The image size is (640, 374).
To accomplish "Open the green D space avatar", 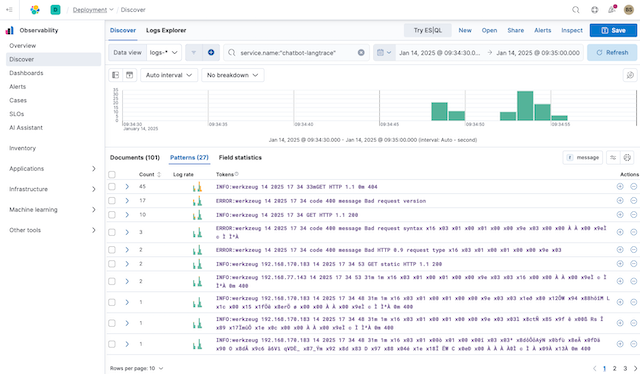I will (x=56, y=10).
